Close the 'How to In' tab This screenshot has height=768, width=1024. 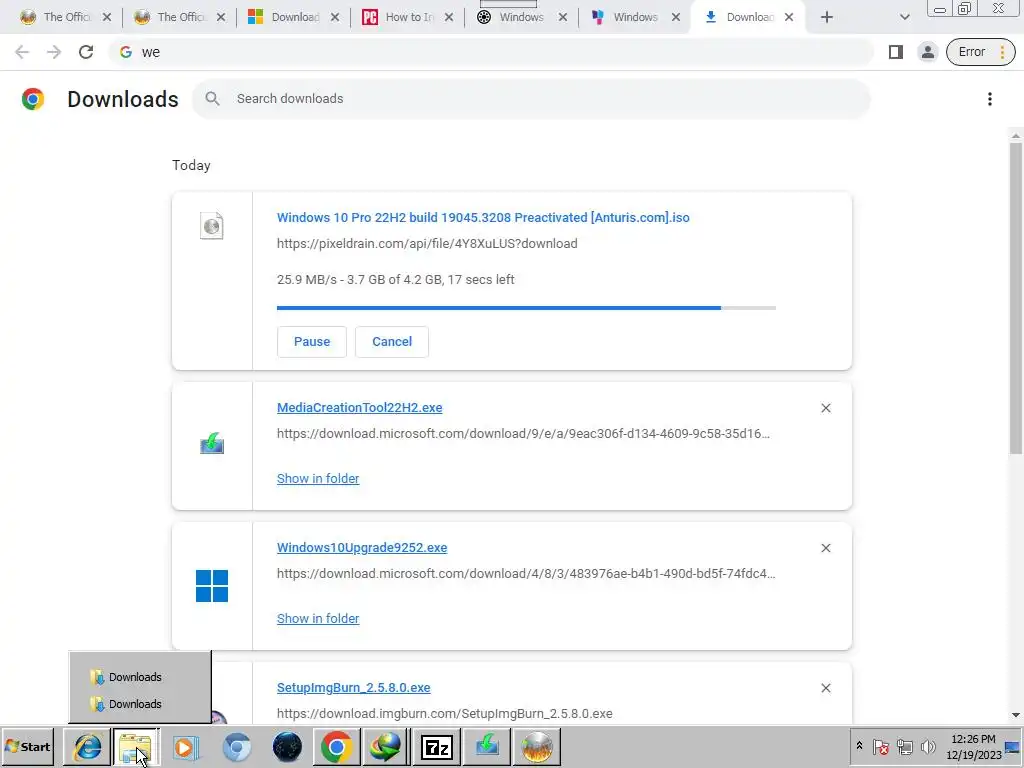pyautogui.click(x=449, y=17)
